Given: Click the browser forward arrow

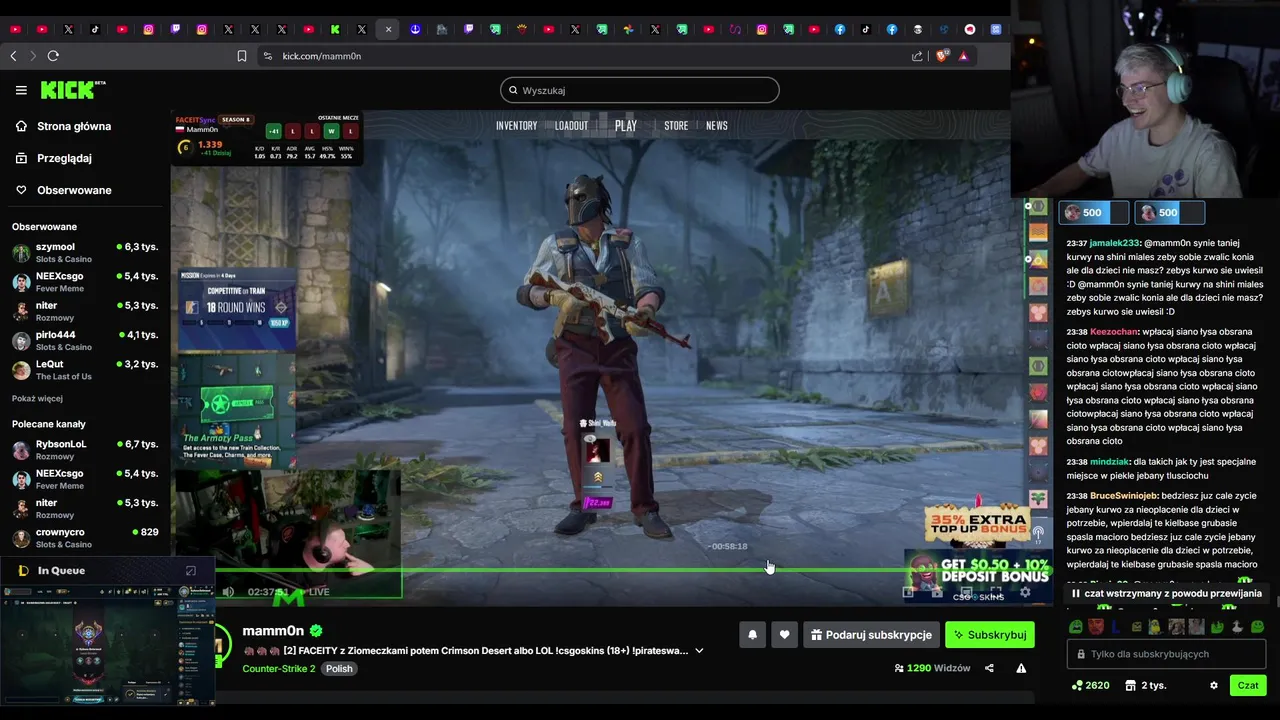Looking at the screenshot, I should pyautogui.click(x=32, y=56).
